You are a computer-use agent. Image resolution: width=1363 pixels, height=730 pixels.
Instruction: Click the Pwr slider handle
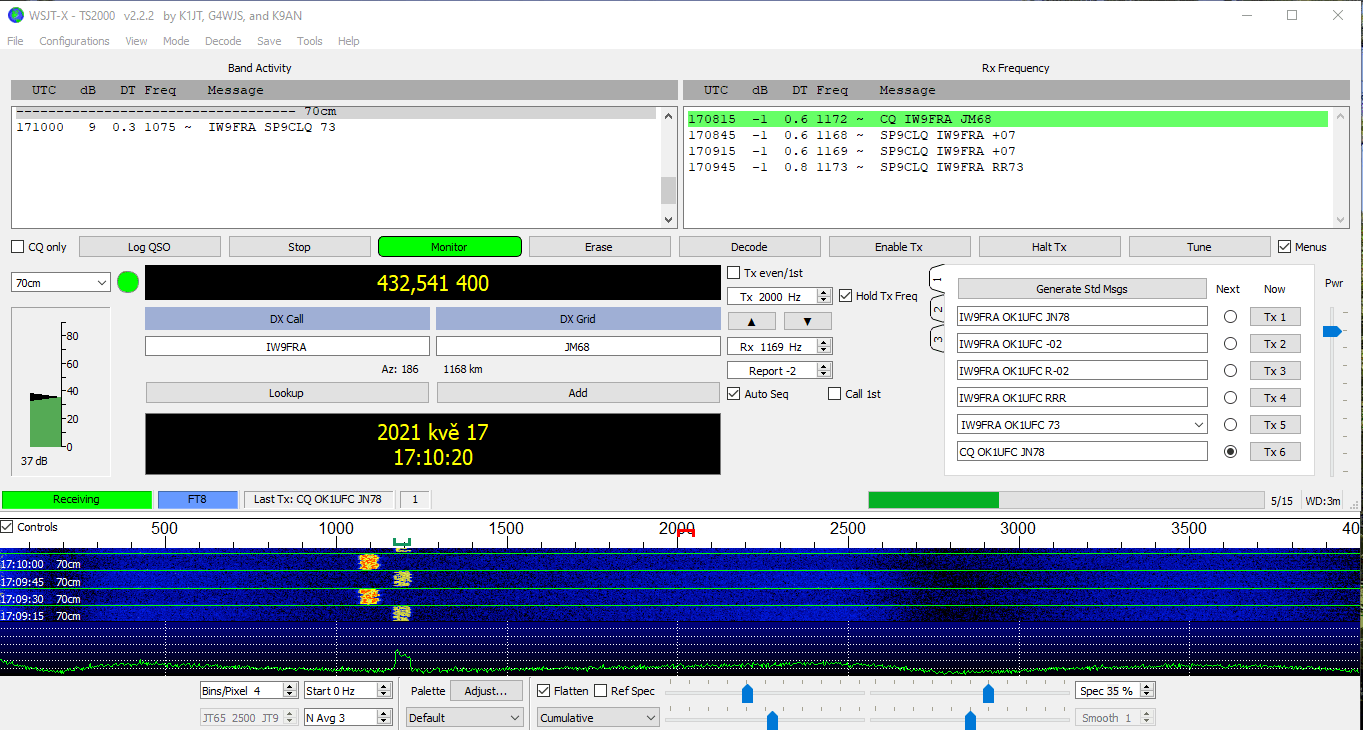pos(1331,331)
